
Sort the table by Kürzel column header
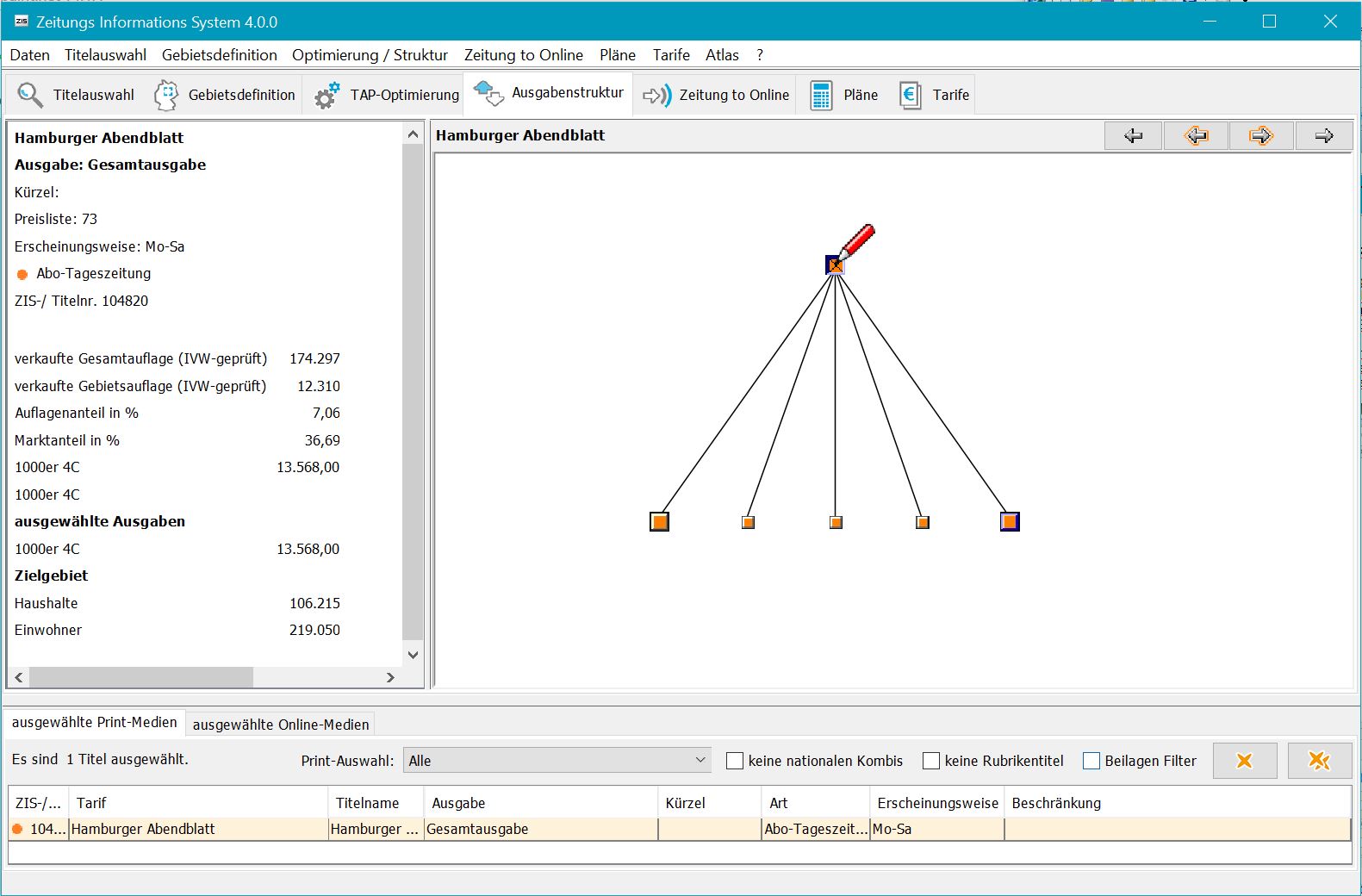(x=710, y=803)
